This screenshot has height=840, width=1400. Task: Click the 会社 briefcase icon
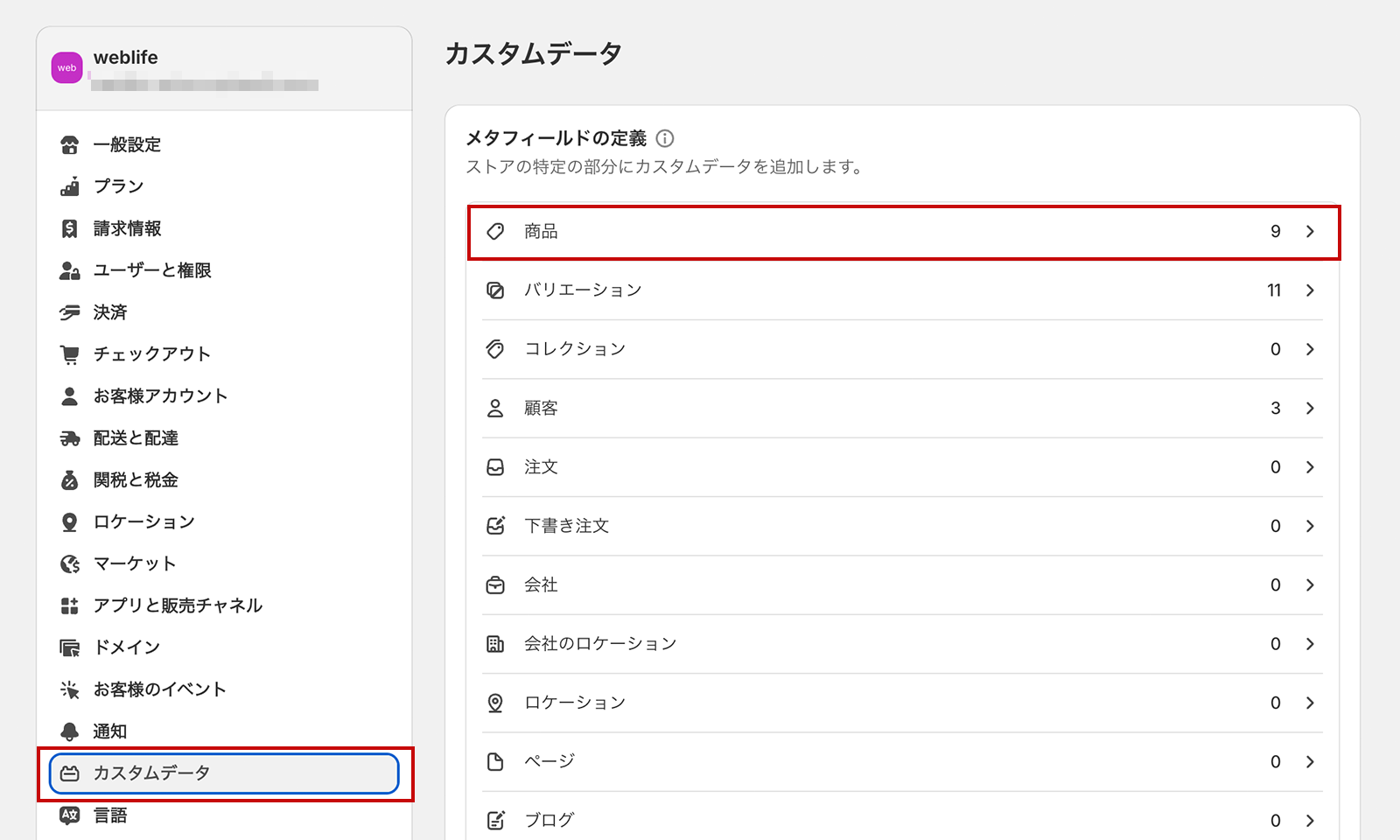pos(495,585)
